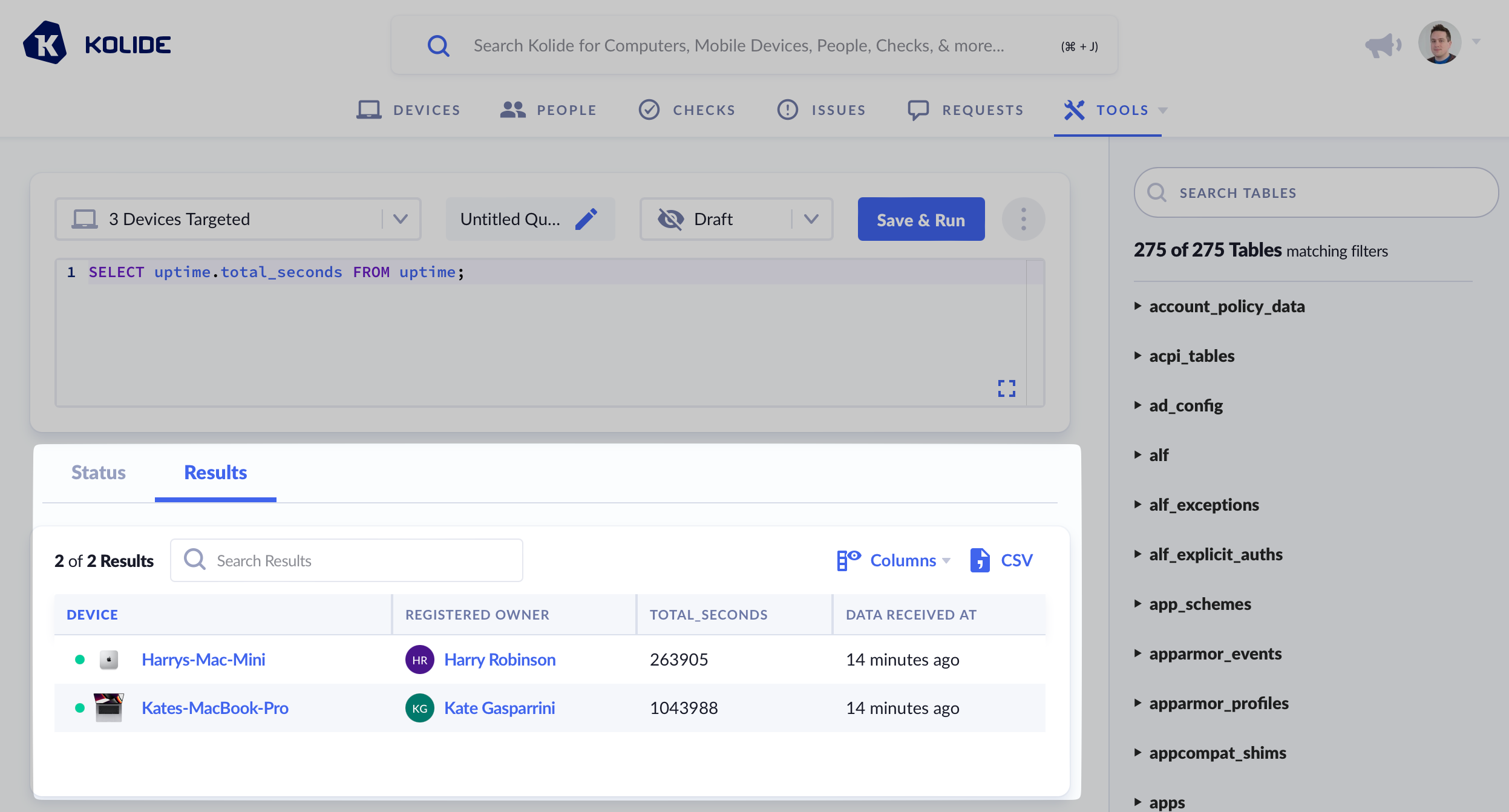Click the user profile avatar
The width and height of the screenshot is (1509, 812).
point(1439,43)
